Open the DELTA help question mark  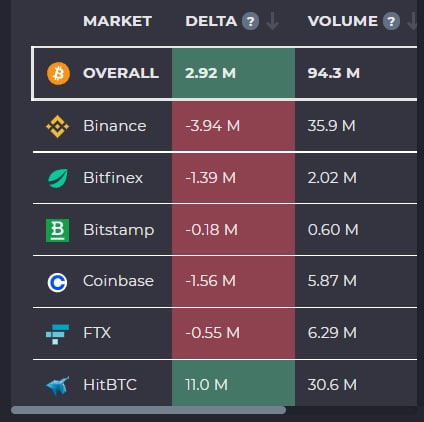click(x=250, y=22)
